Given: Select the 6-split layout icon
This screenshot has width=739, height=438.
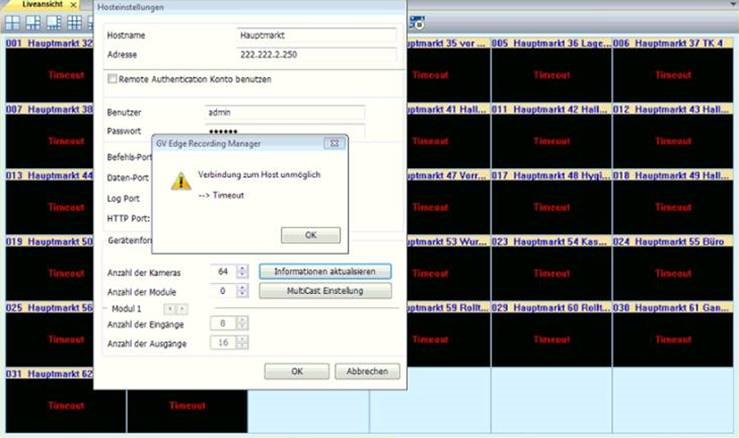Looking at the screenshot, I should pyautogui.click(x=33, y=22).
